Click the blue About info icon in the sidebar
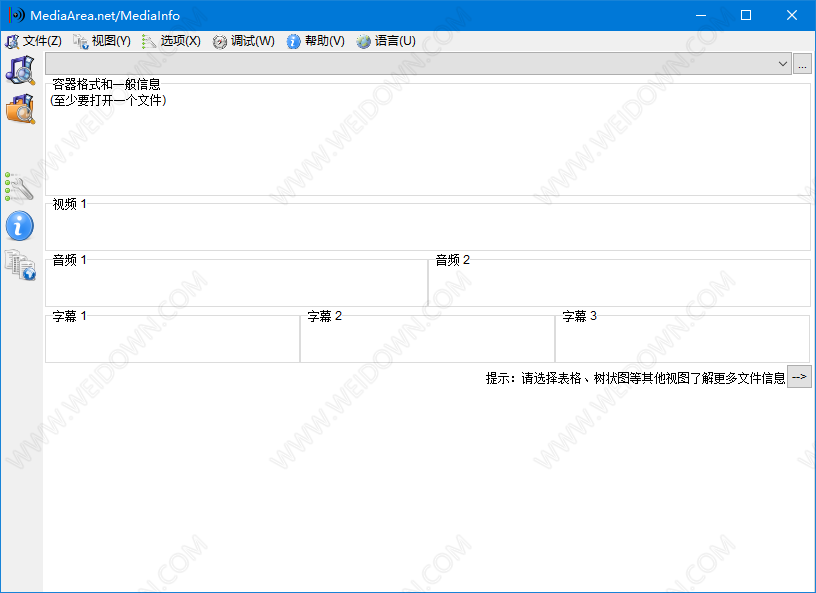 pos(20,225)
